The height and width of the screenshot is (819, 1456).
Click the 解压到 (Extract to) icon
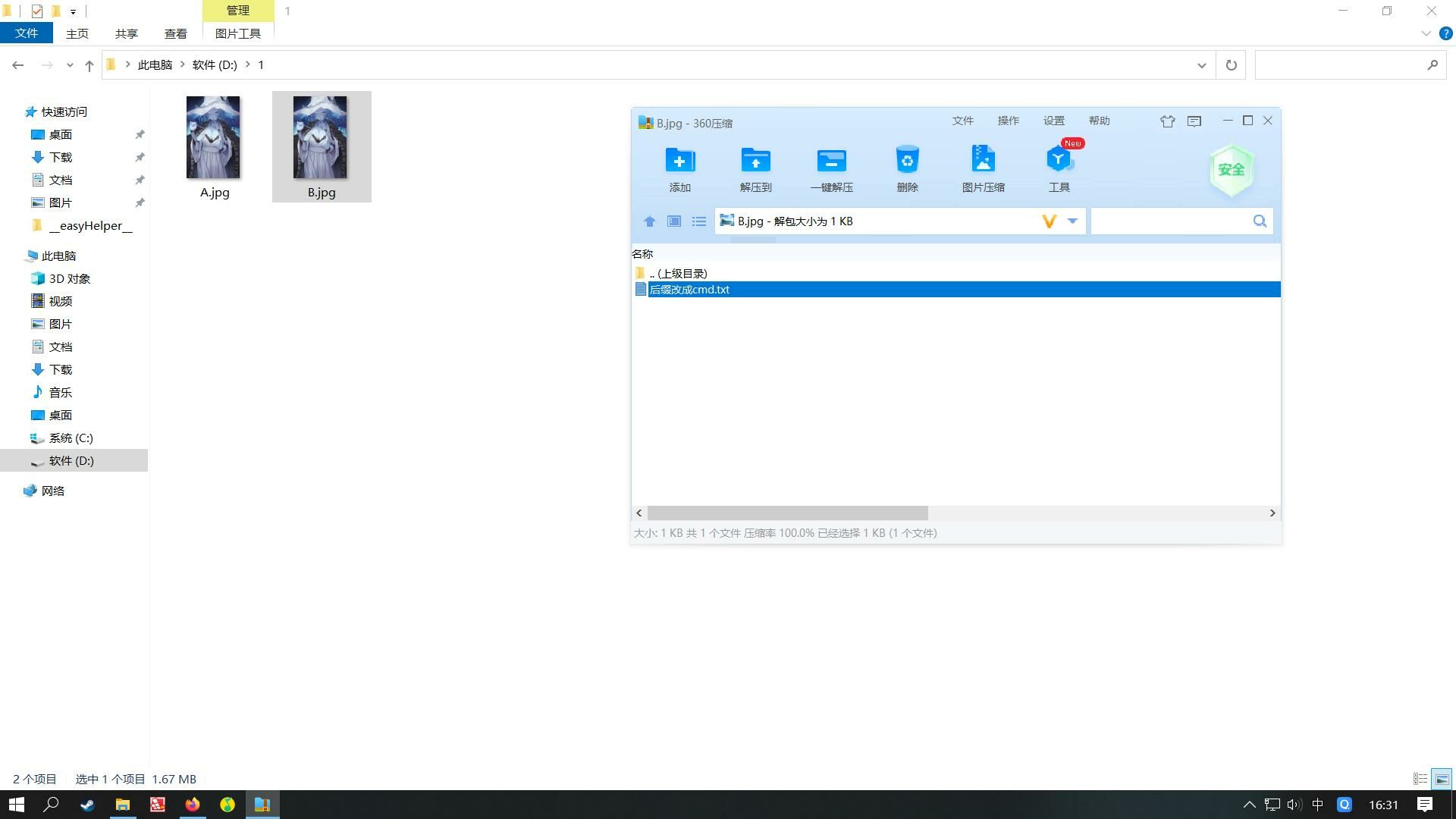[x=755, y=161]
